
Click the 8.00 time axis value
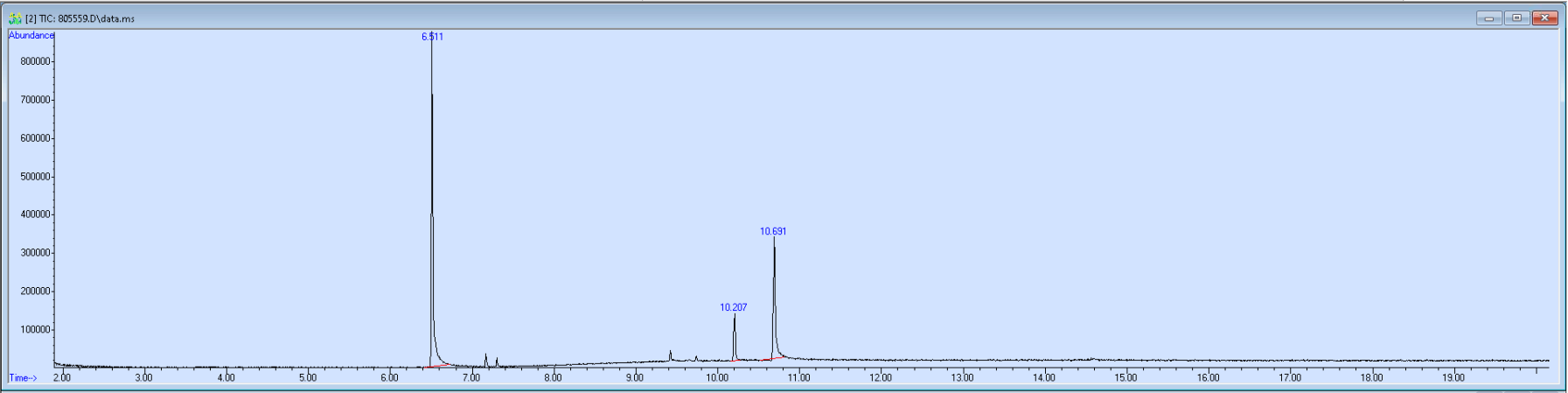click(553, 378)
